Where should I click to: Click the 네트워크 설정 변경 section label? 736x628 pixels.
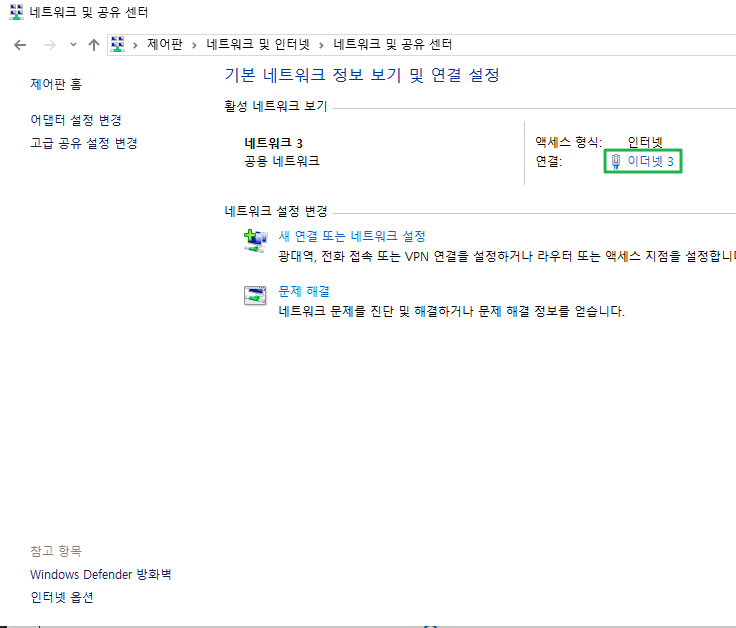(x=276, y=211)
